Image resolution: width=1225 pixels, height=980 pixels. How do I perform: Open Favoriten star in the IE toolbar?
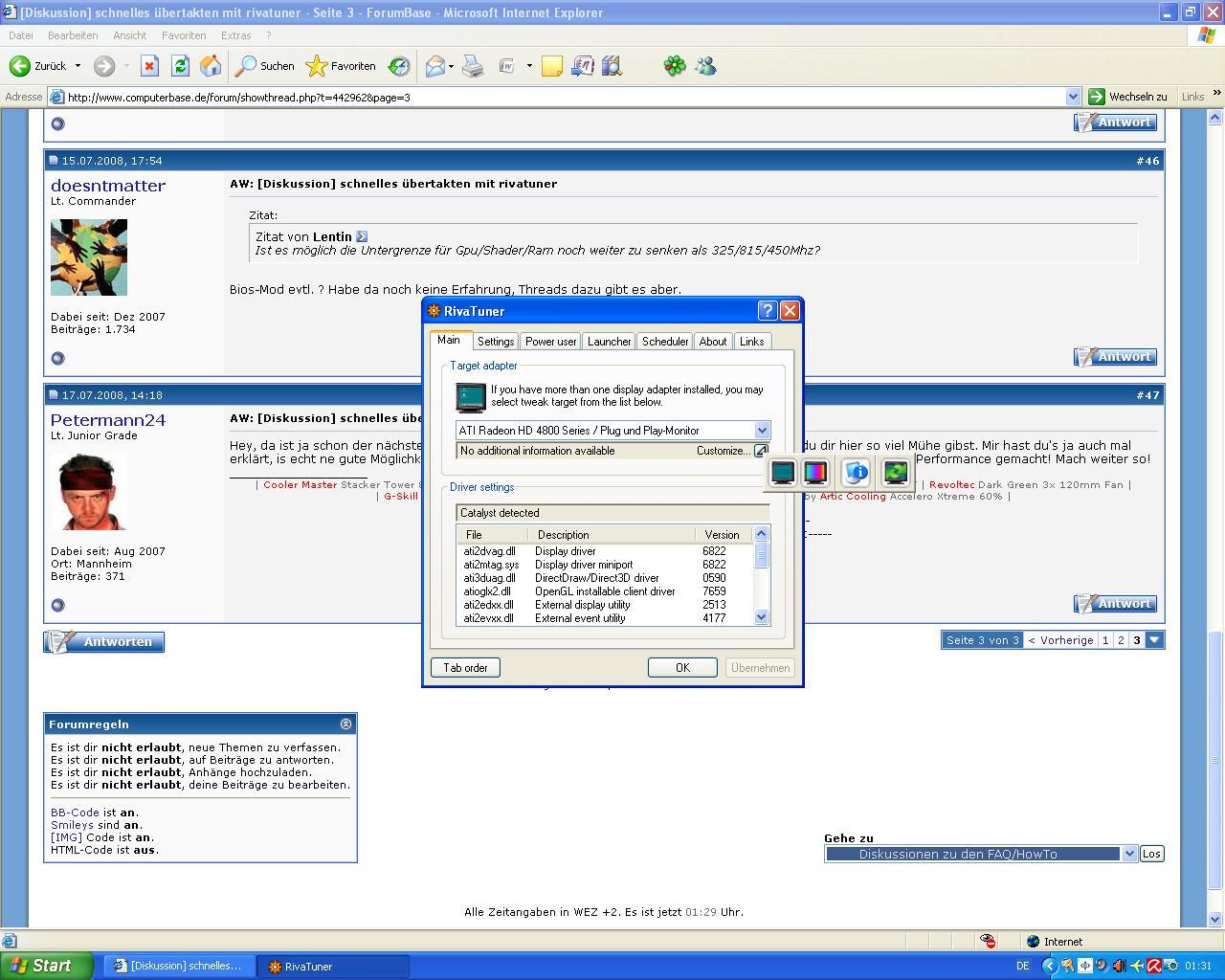(x=341, y=66)
